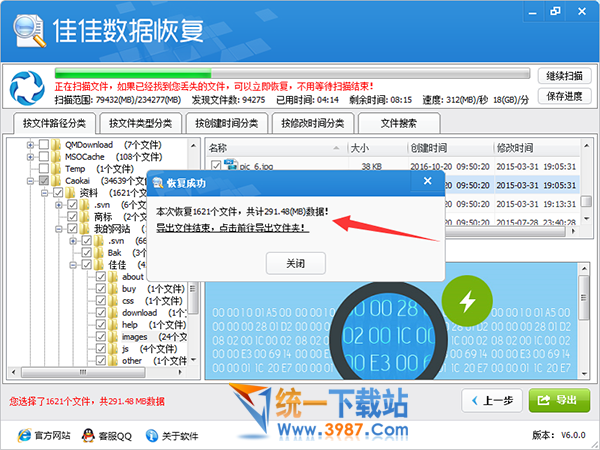Click the preview pane vertical scrollbar thumb
Viewport: 600px width, 450px height.
click(x=584, y=298)
